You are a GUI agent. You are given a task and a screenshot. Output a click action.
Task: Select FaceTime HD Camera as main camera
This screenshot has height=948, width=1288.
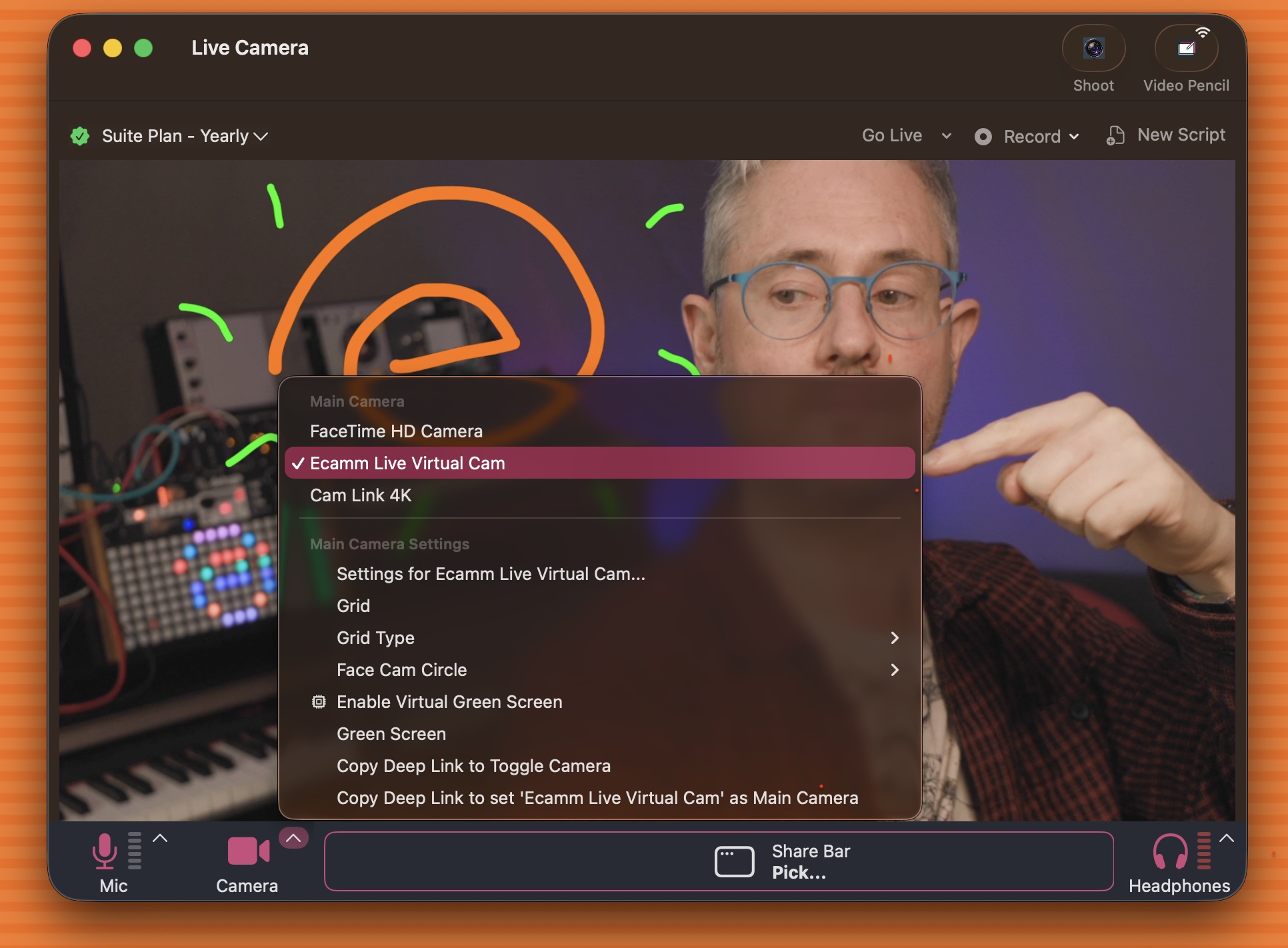[599, 431]
